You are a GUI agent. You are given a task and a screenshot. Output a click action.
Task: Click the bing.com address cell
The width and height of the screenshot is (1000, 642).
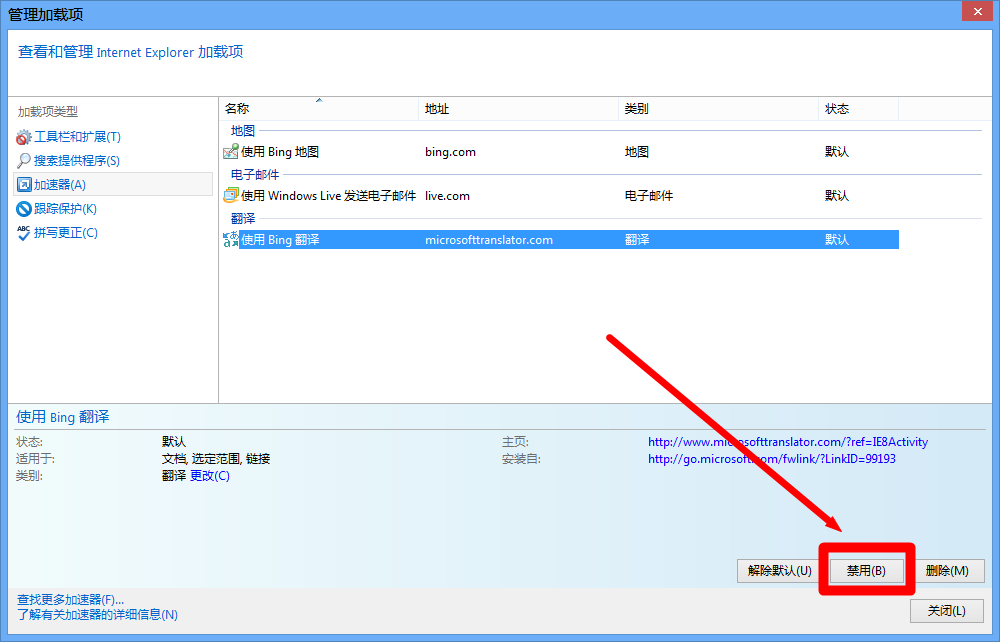point(450,152)
